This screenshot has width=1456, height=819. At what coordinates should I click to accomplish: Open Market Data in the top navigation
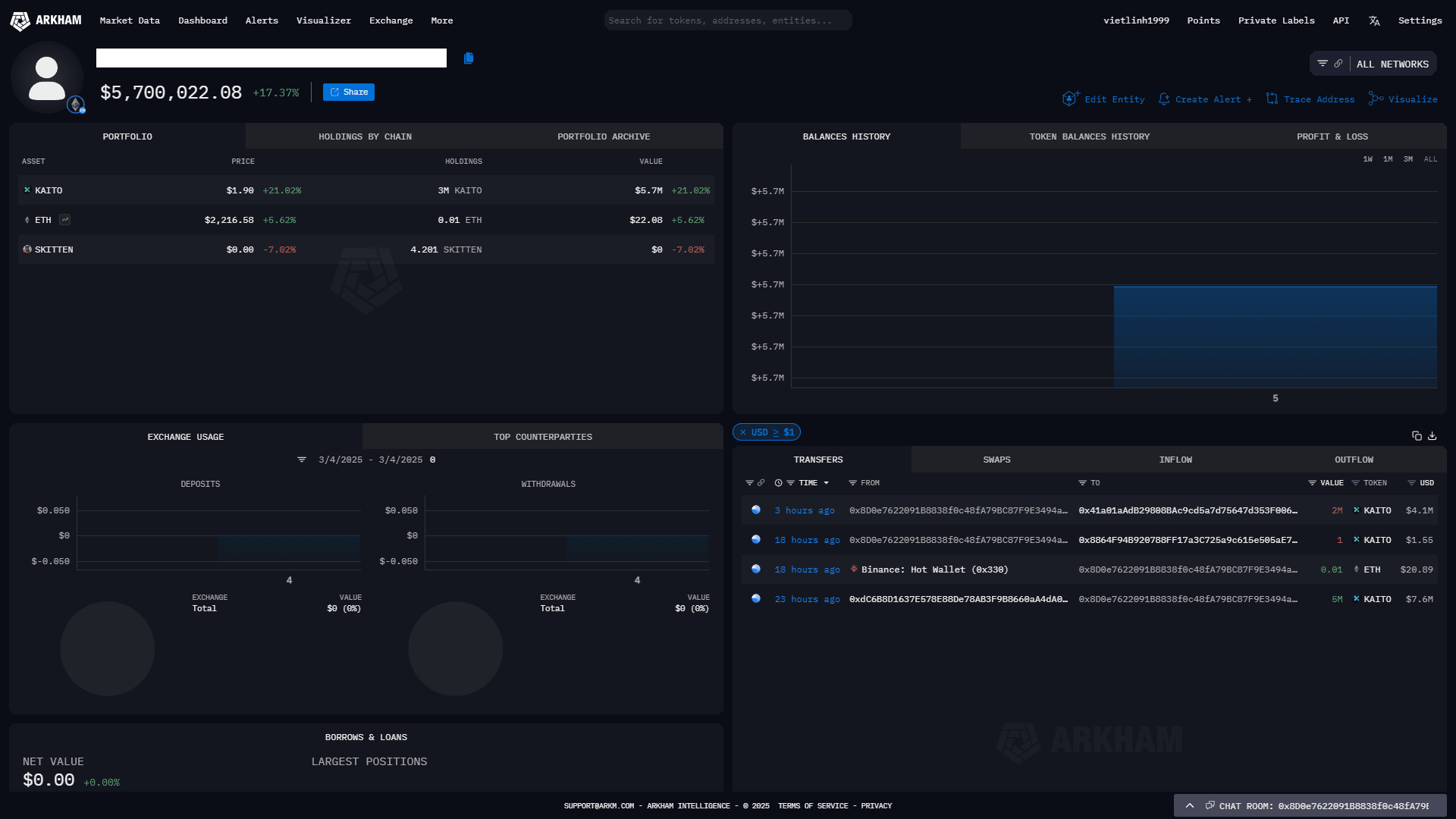[x=130, y=20]
